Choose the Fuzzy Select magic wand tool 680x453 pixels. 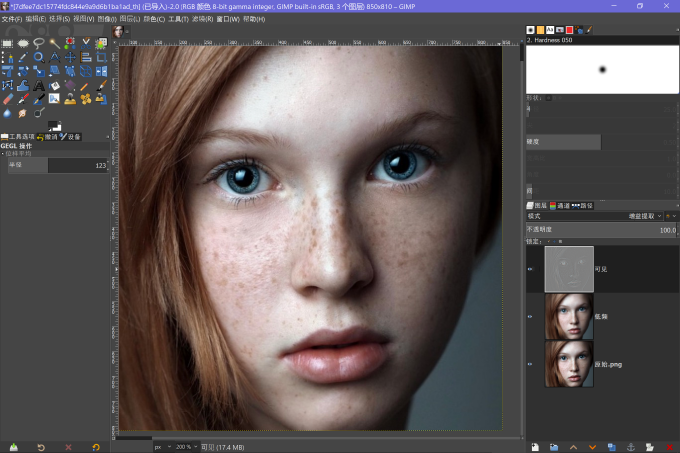click(x=54, y=43)
